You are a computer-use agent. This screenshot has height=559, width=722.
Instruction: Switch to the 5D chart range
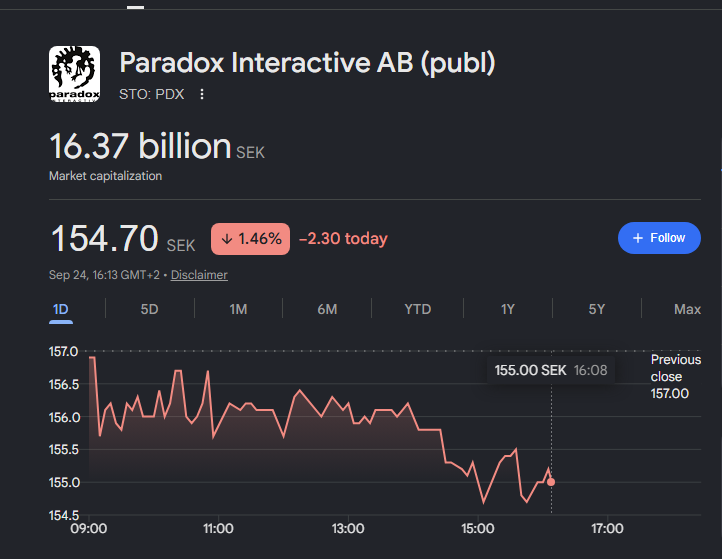tap(149, 309)
